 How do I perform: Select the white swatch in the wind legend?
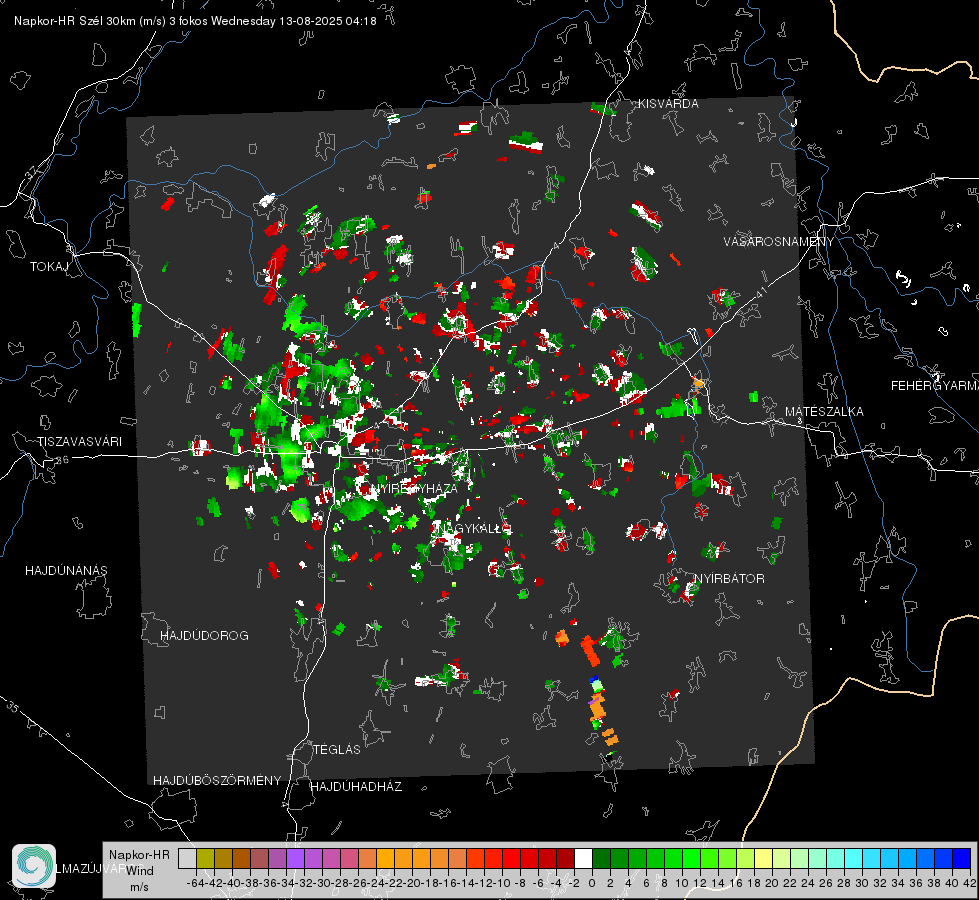tap(583, 858)
